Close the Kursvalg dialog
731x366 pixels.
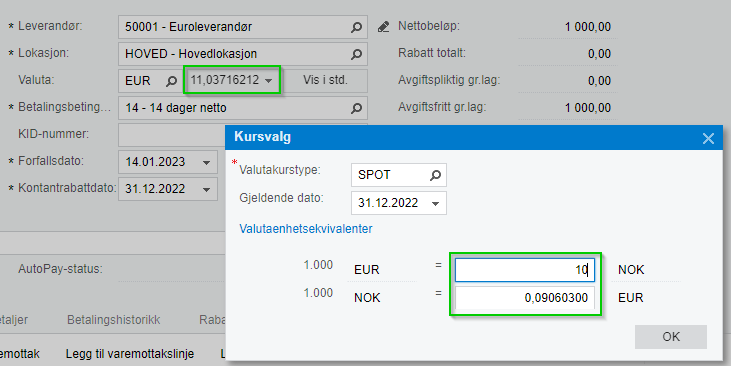pos(708,138)
